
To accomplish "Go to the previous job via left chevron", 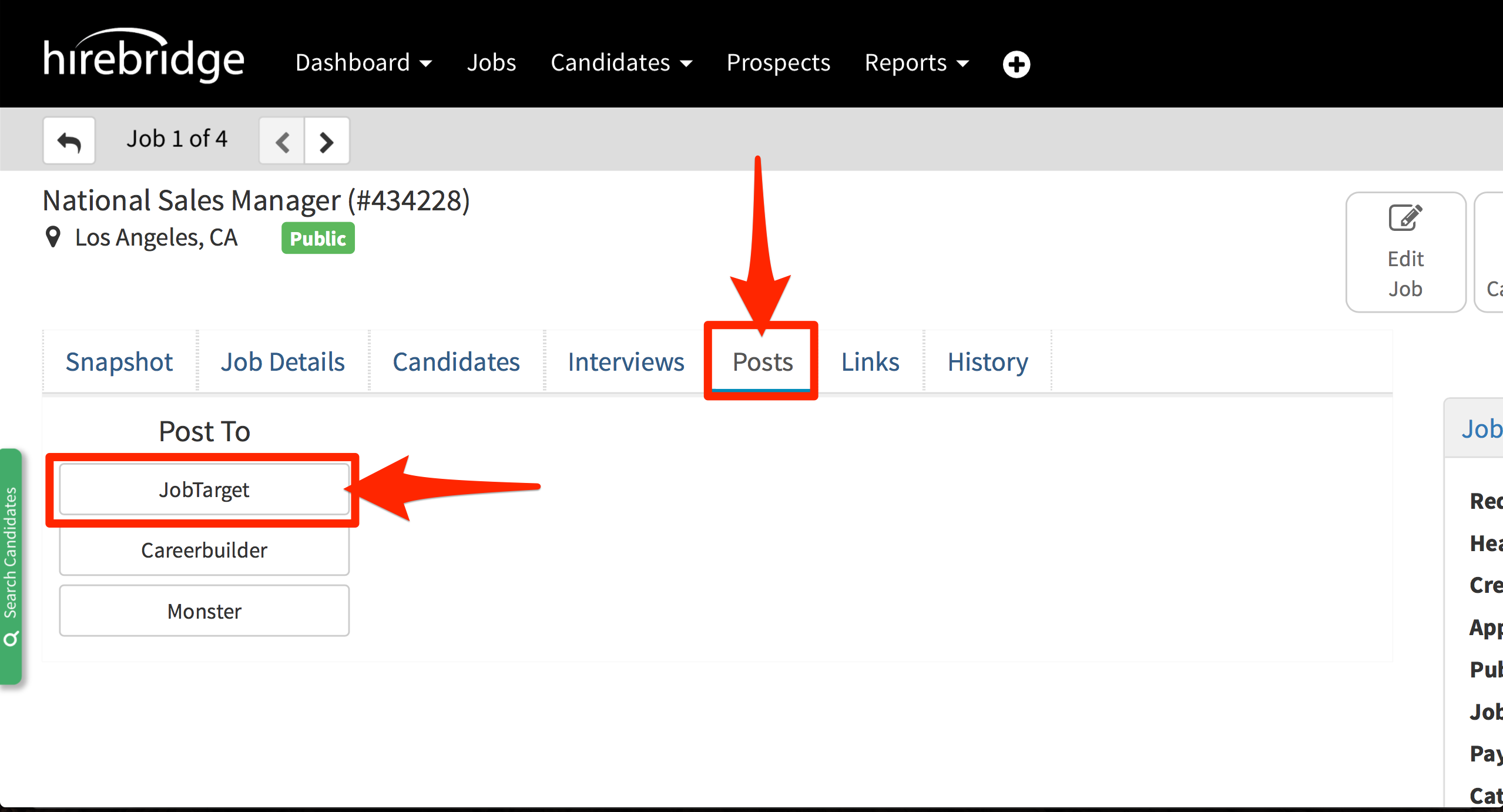I will pos(282,141).
